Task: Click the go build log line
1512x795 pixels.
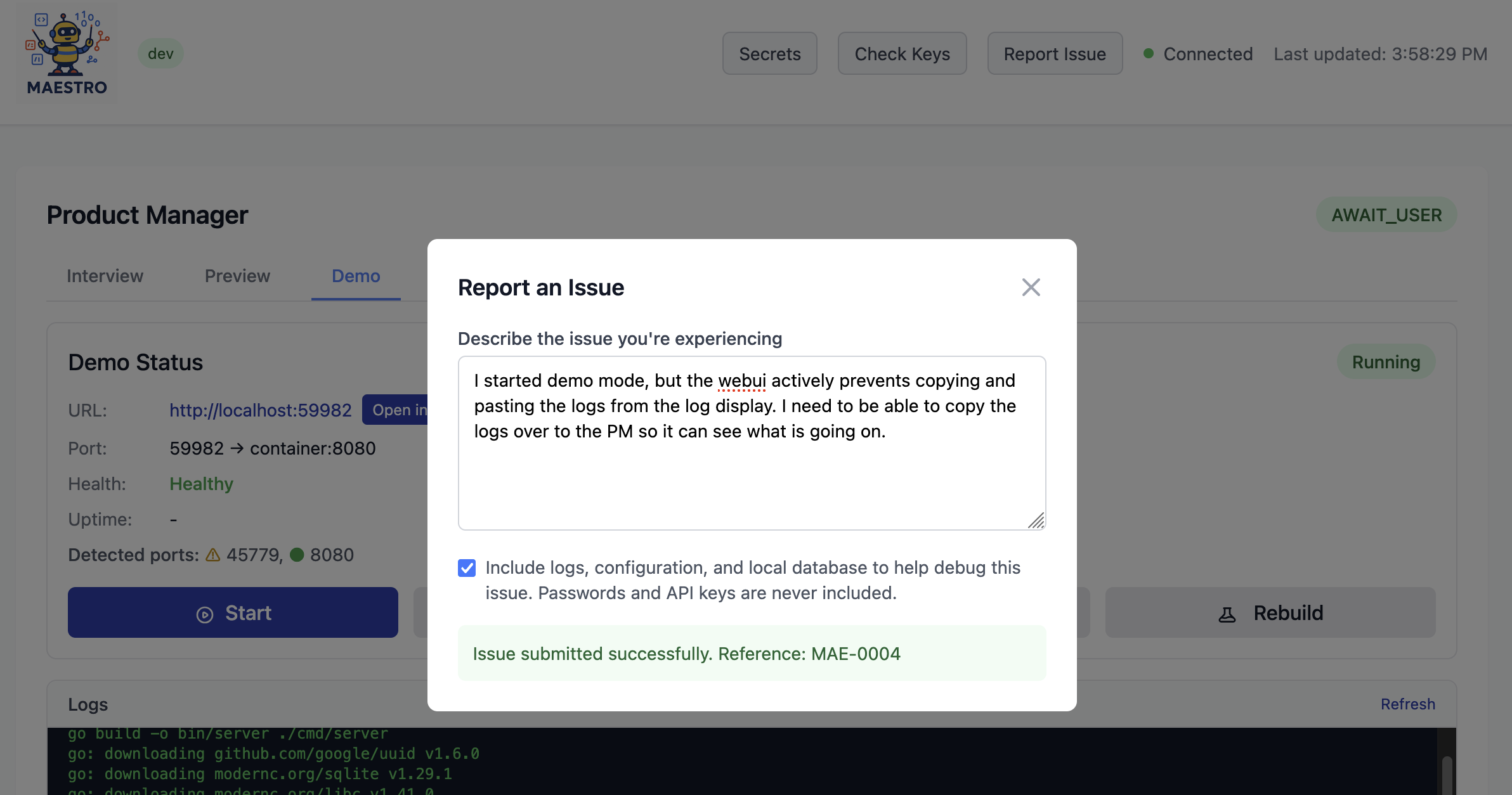Action: 228,734
